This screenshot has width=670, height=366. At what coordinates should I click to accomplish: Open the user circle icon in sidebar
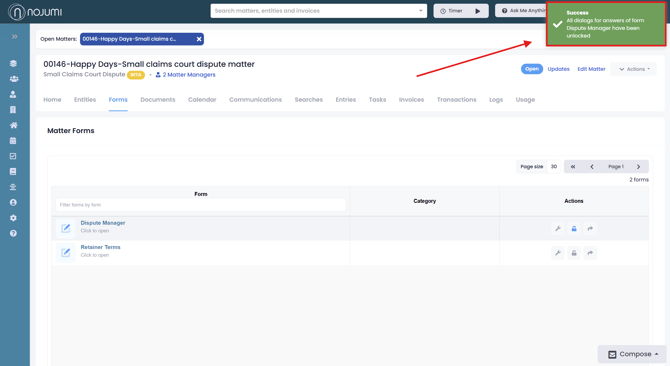click(x=13, y=202)
